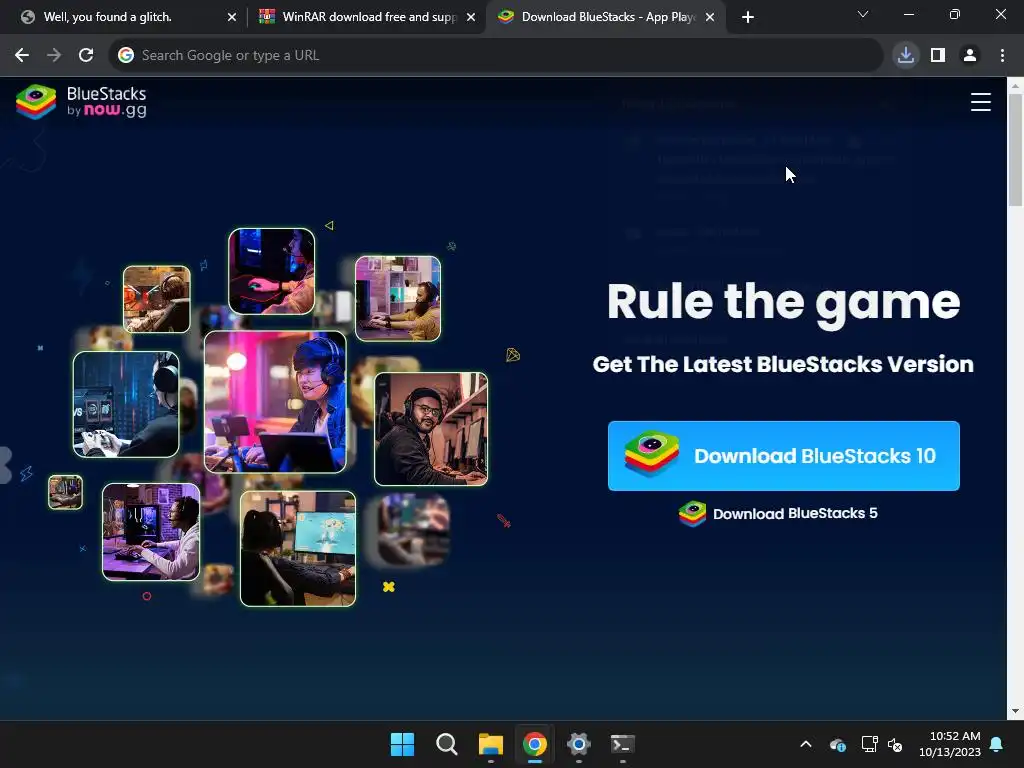Click the BlueStacks icon beside Download BlueStacks 5
The height and width of the screenshot is (768, 1024).
point(692,513)
